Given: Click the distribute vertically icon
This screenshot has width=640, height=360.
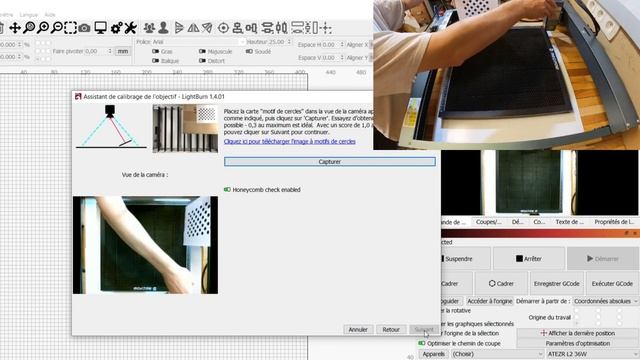Looking at the screenshot, I should click(267, 28).
